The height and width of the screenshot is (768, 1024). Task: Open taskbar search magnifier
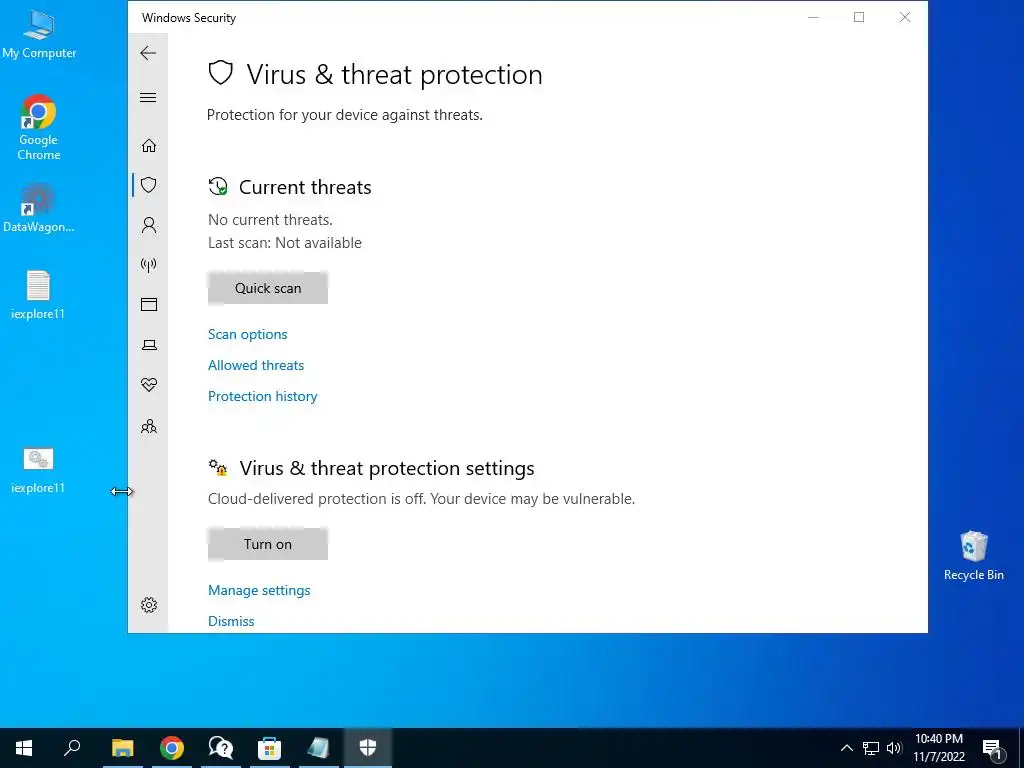coord(72,748)
